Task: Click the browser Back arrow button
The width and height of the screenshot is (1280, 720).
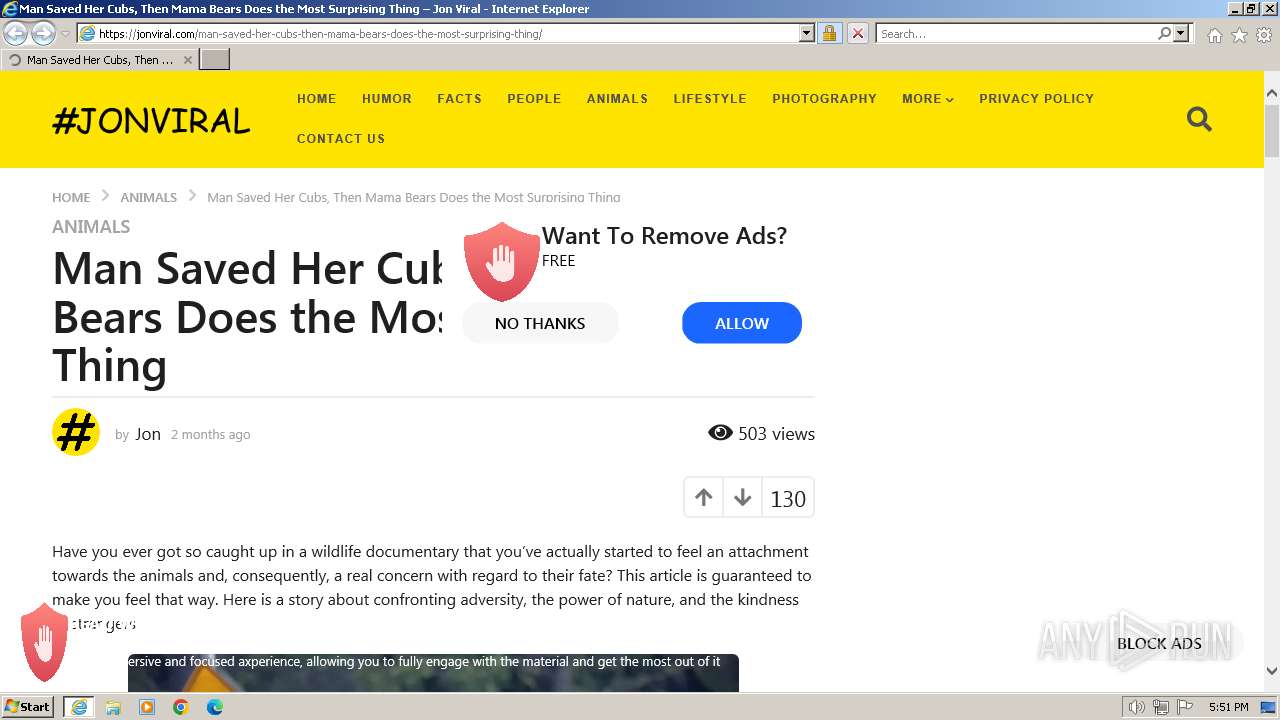Action: [16, 34]
